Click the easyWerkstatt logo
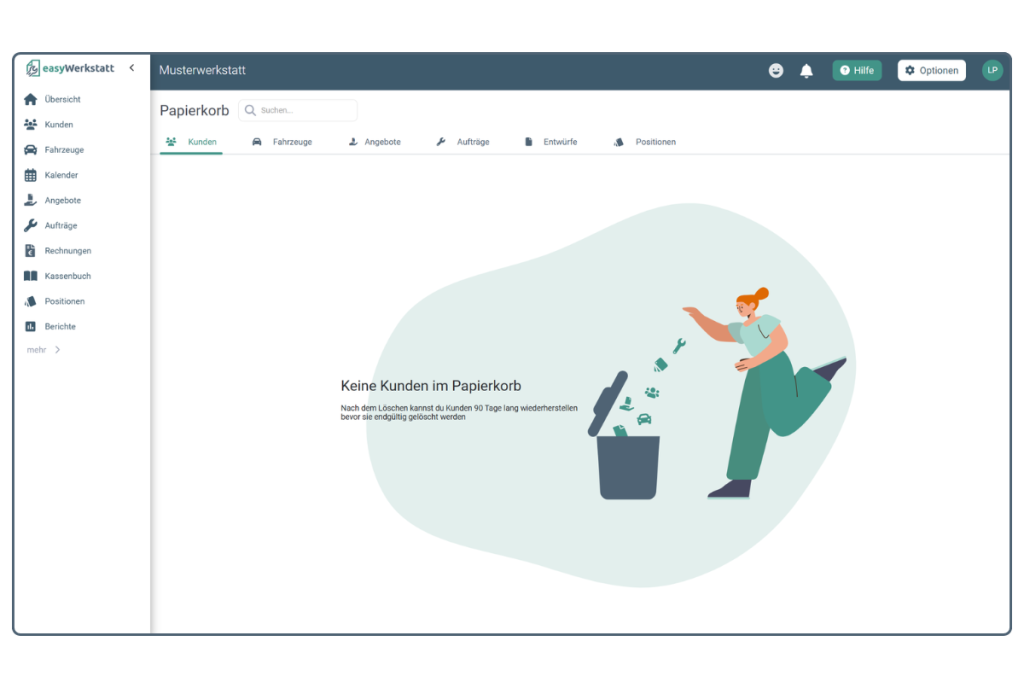The height and width of the screenshot is (688, 1024). (70, 68)
